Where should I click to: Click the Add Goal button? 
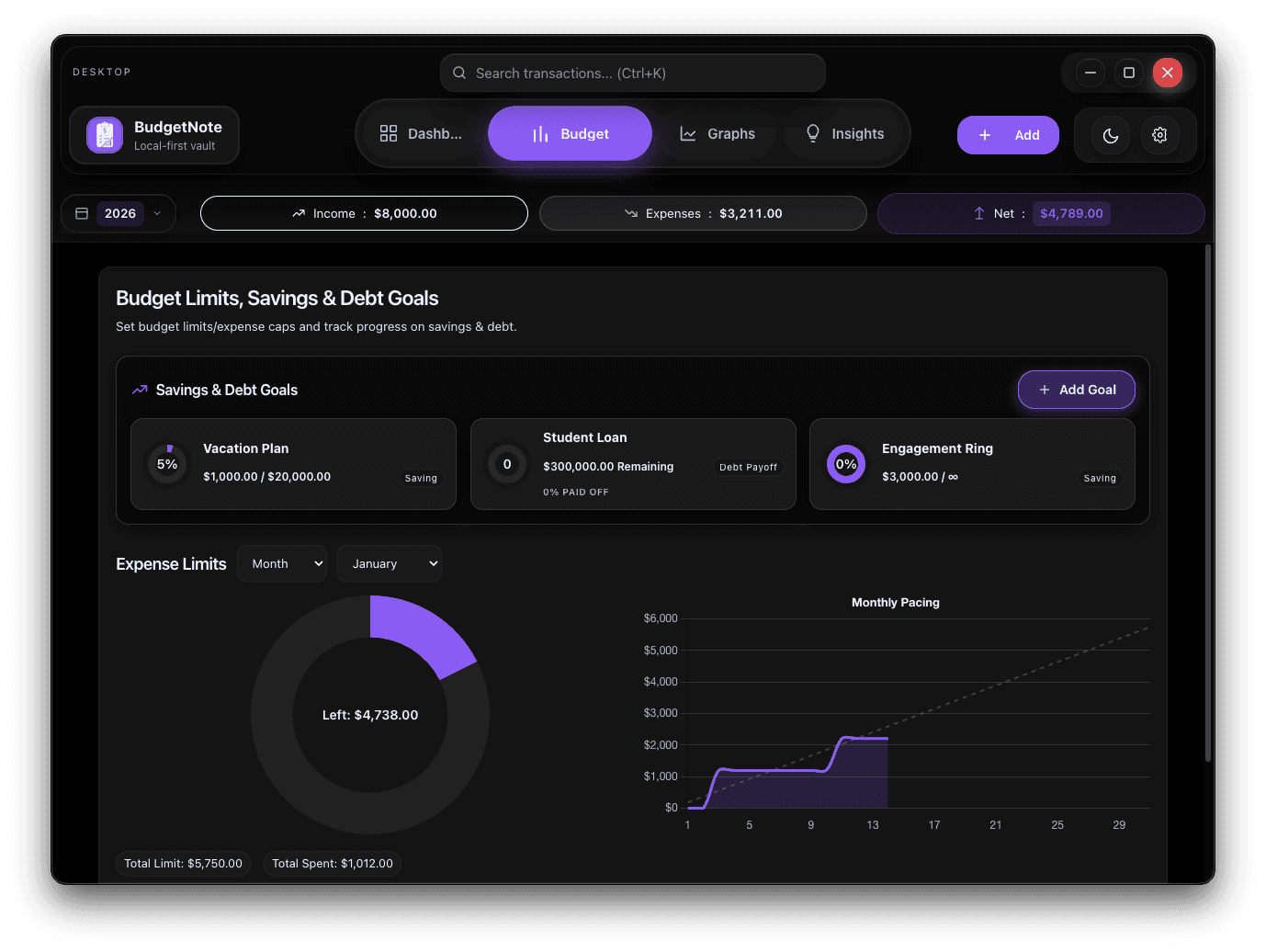pos(1076,390)
